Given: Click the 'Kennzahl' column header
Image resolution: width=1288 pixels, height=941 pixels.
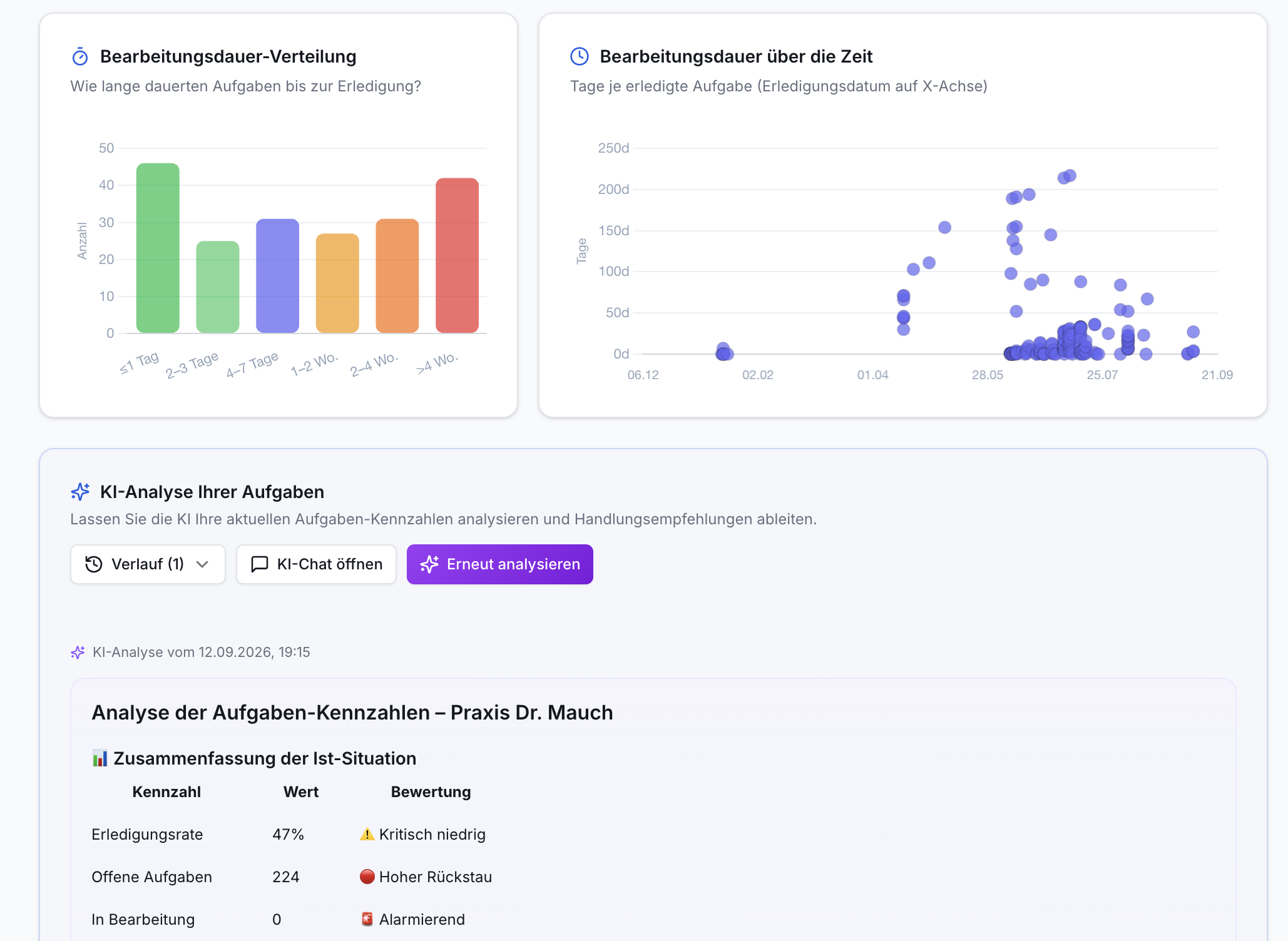Looking at the screenshot, I should [166, 791].
